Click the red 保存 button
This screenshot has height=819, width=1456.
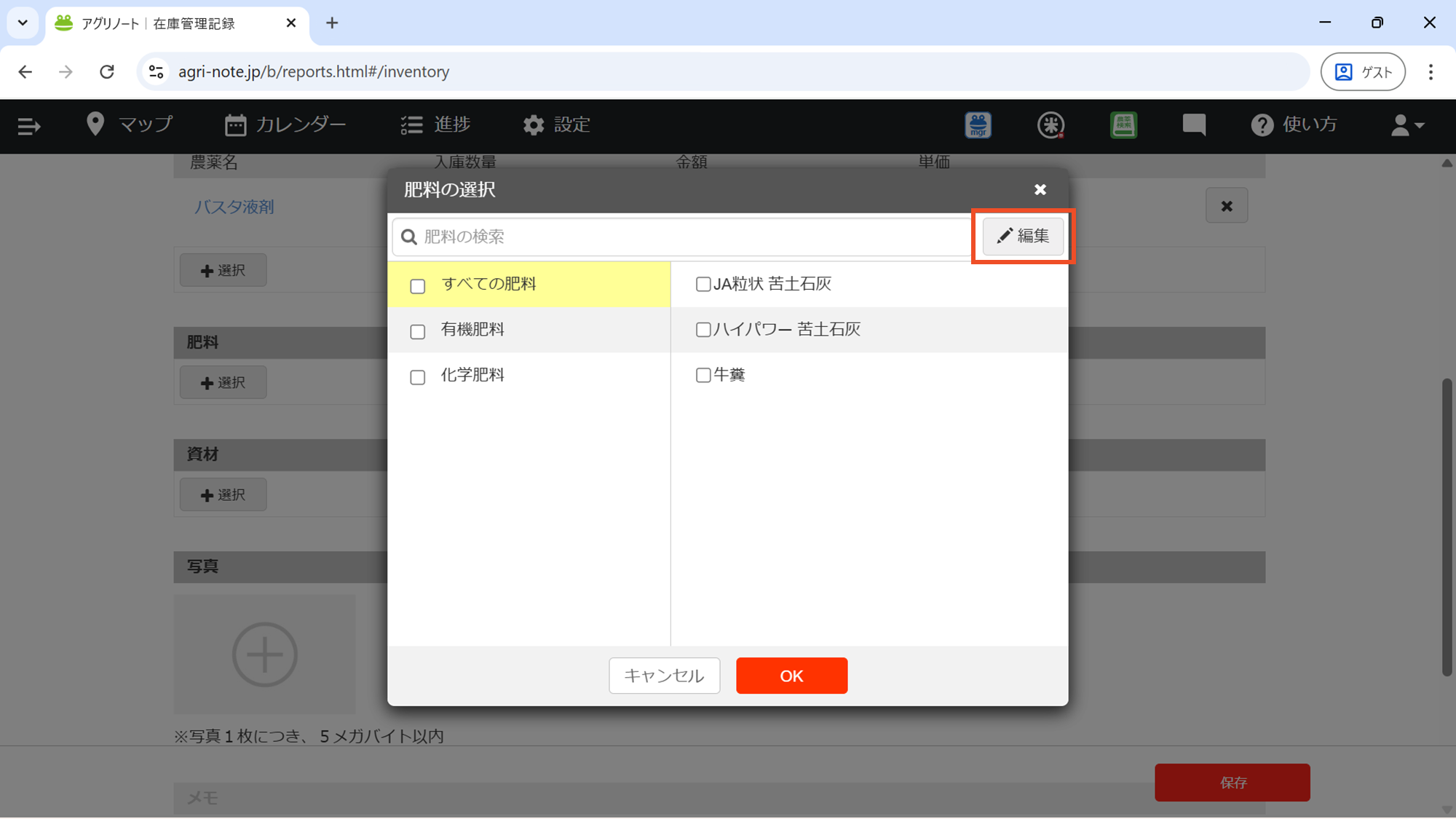coord(1232,783)
